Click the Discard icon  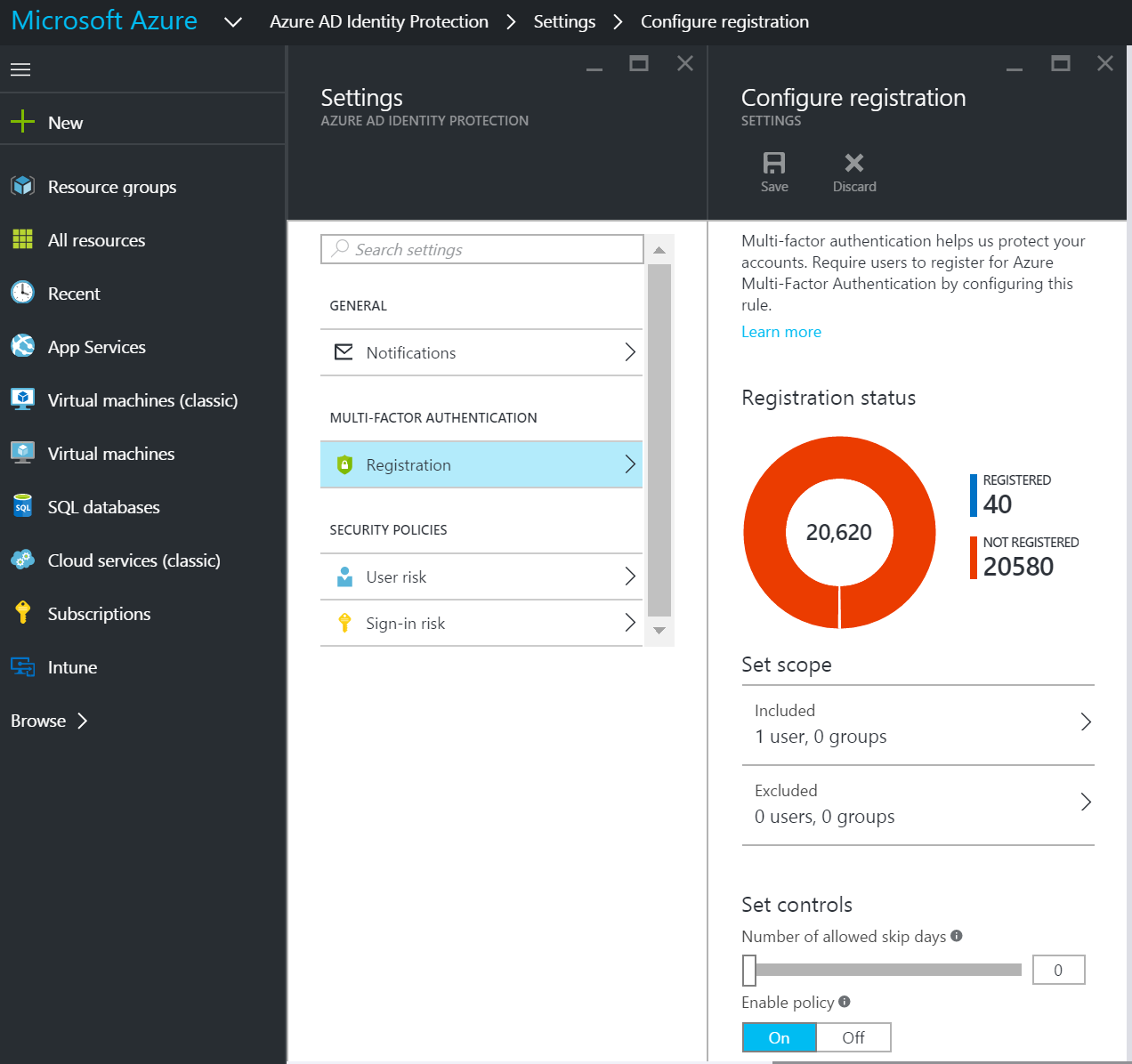point(854,163)
